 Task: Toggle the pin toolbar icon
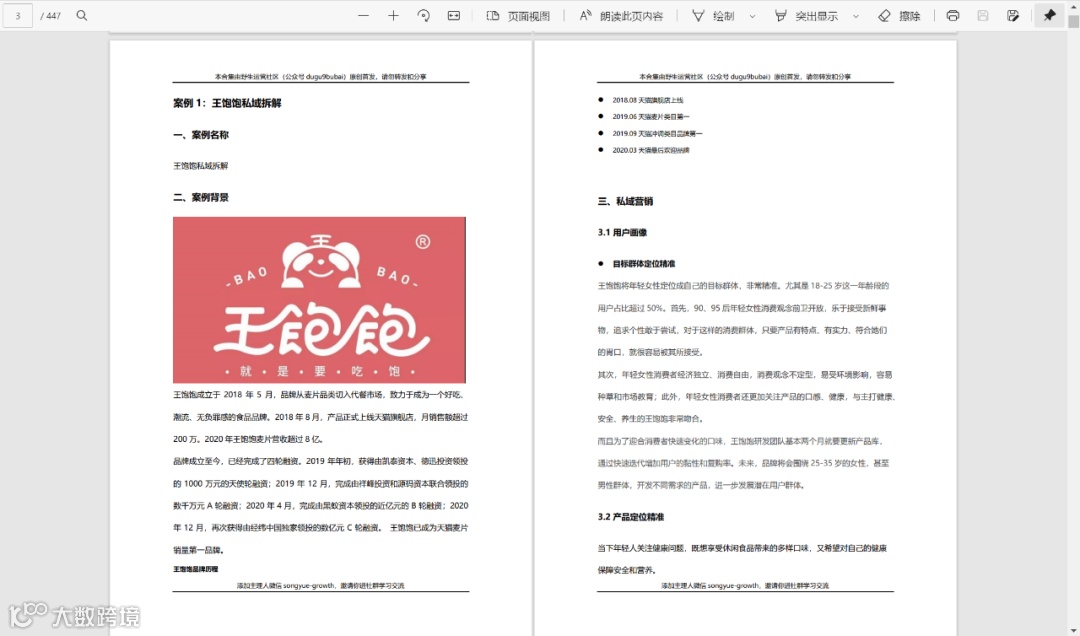point(1050,15)
